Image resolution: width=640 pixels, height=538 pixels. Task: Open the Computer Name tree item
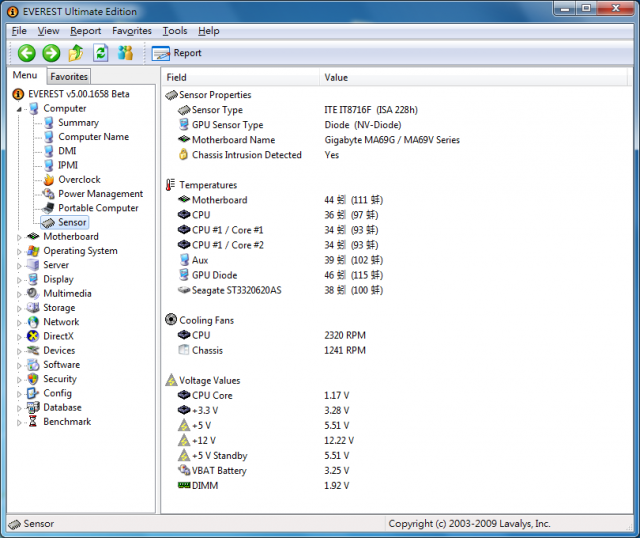click(93, 137)
